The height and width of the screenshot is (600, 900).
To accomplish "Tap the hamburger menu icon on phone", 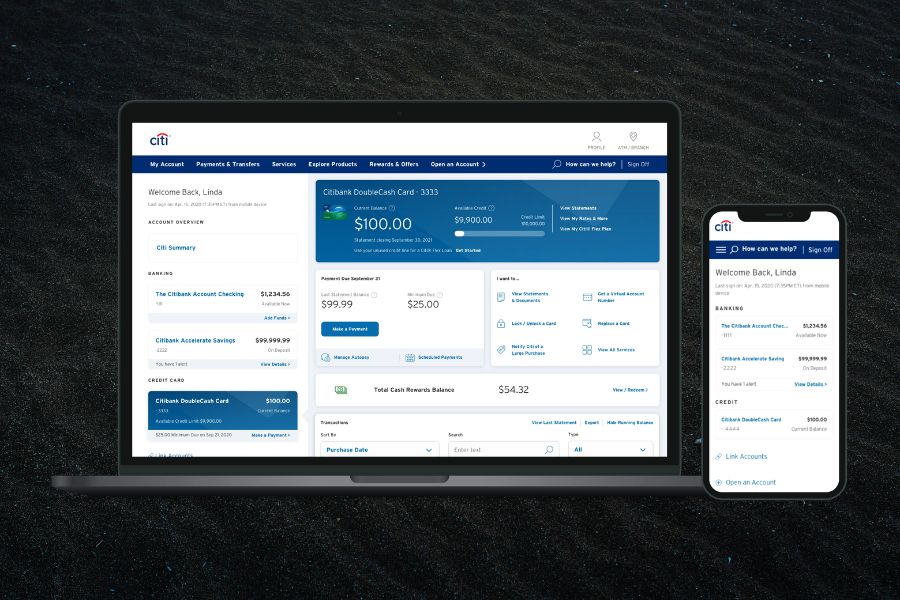I will (x=721, y=249).
